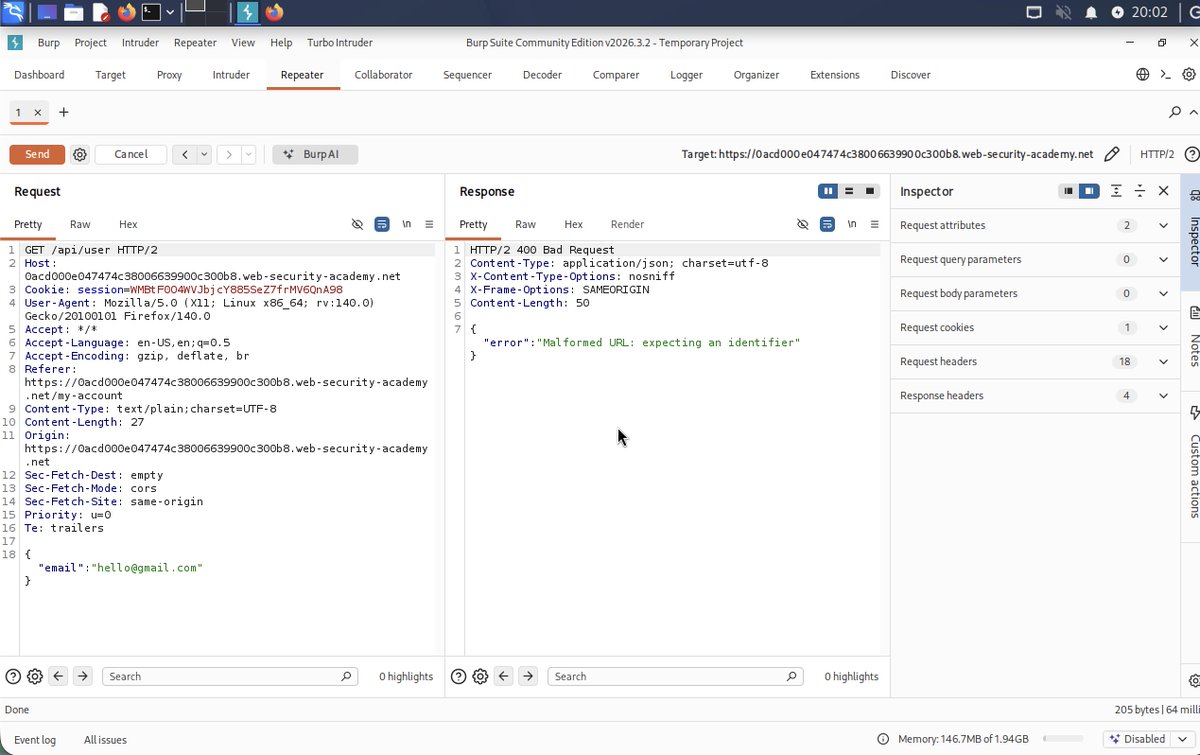Toggle show \n characters in Request
The height and width of the screenshot is (755, 1200).
click(406, 224)
